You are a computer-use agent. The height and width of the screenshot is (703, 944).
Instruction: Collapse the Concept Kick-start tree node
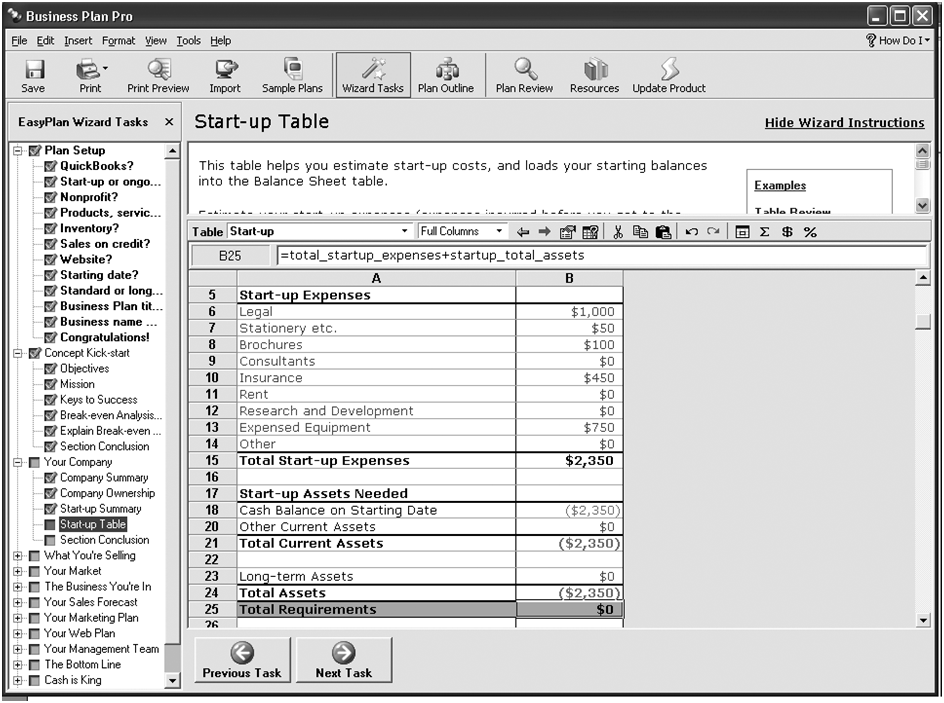point(18,353)
